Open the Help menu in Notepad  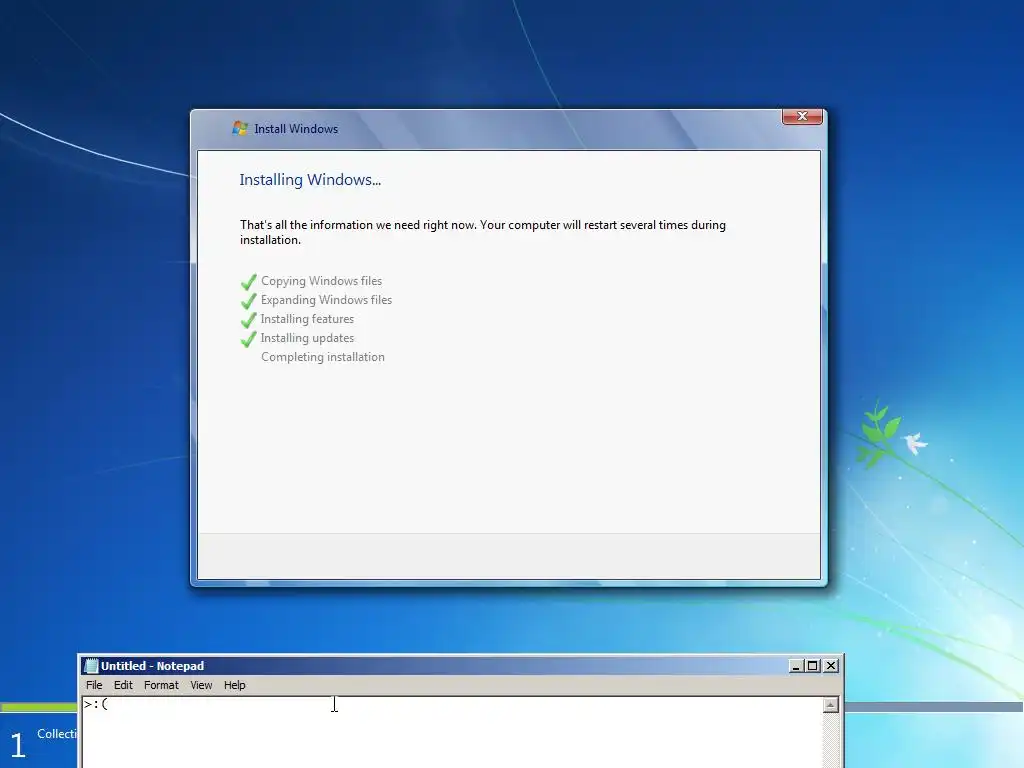pyautogui.click(x=234, y=685)
